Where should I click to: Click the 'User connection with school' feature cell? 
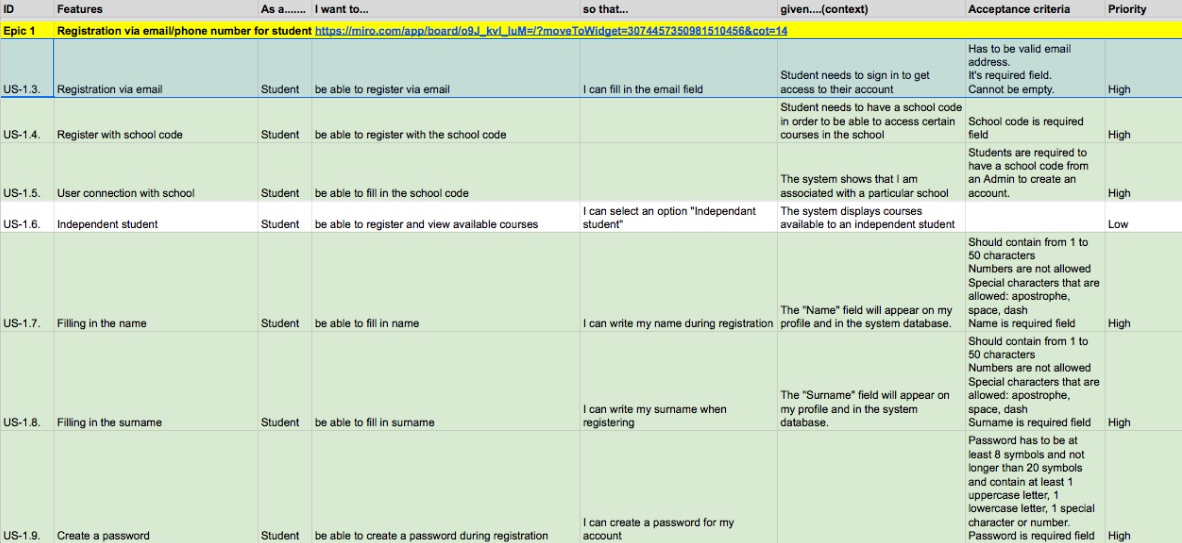(x=156, y=172)
